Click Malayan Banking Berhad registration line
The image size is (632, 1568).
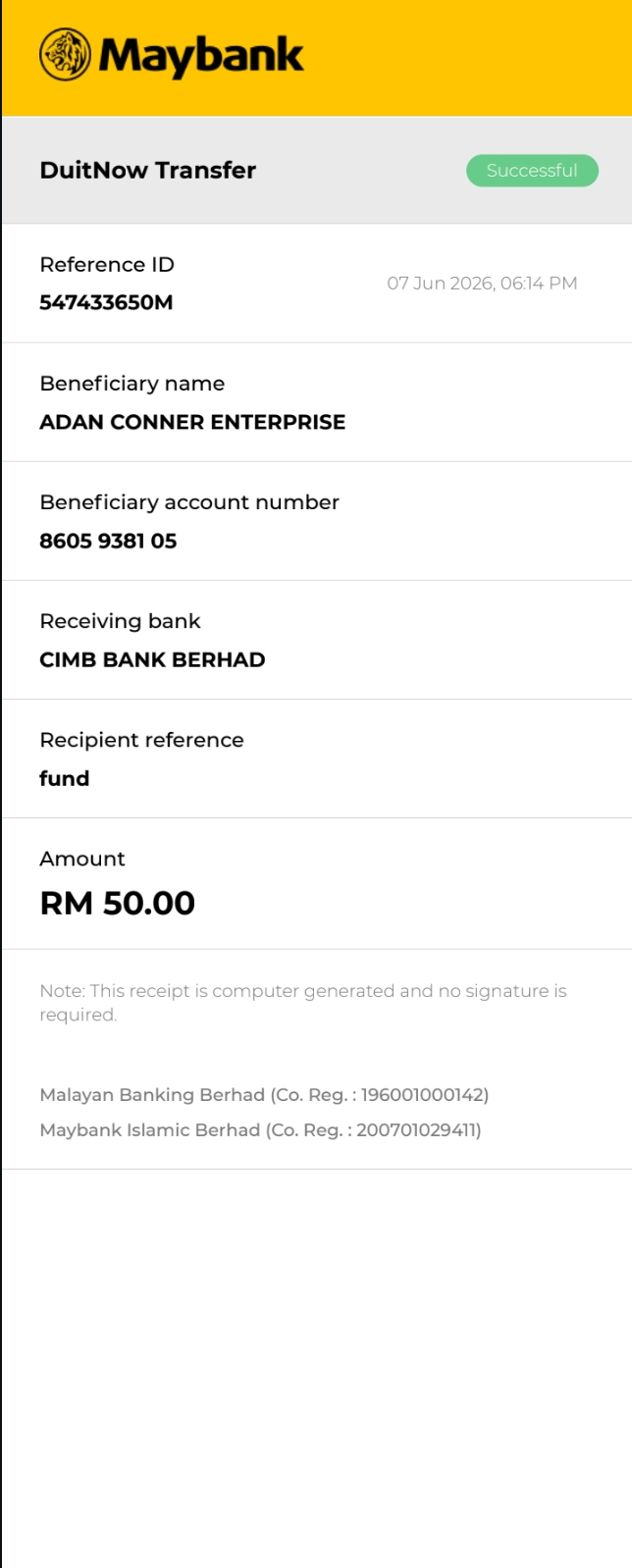tap(264, 1094)
